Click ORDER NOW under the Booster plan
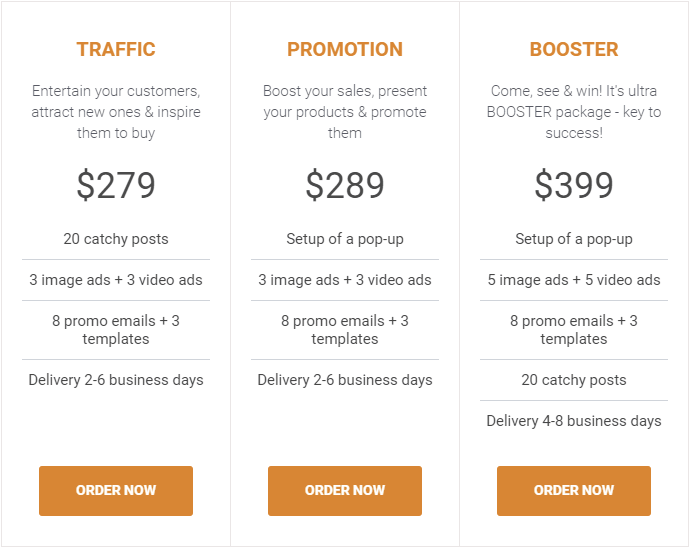Viewport: 690px width, 549px height. click(x=574, y=490)
